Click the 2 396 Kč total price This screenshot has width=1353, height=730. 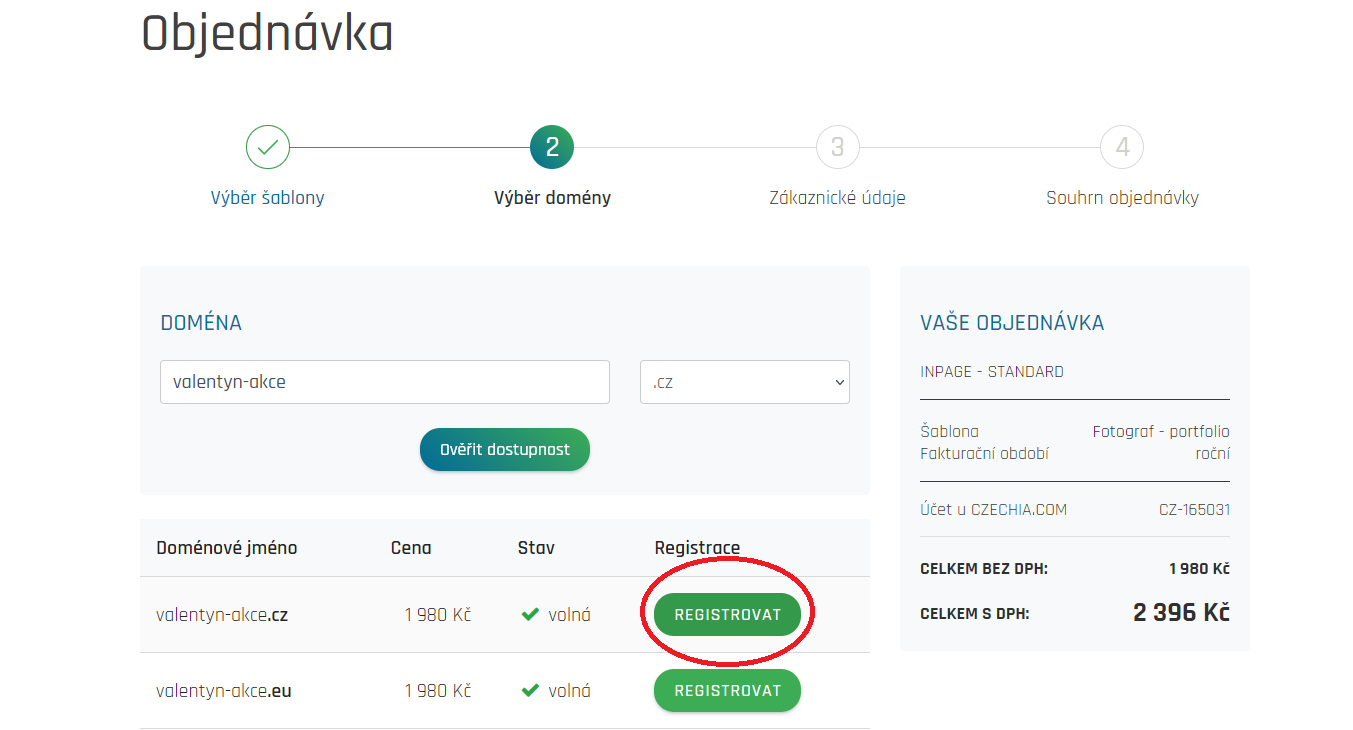pyautogui.click(x=1181, y=613)
